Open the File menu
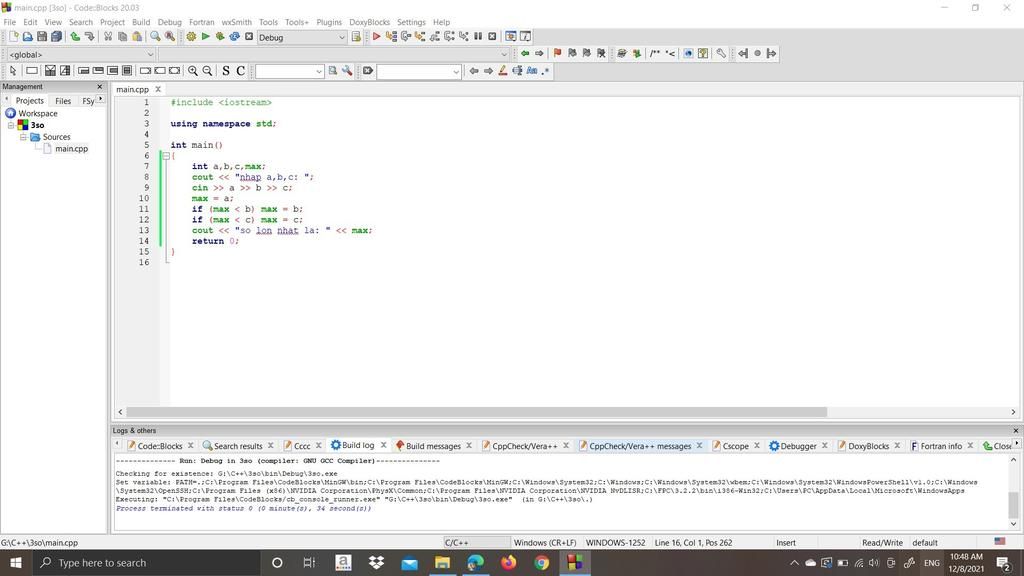Image resolution: width=1024 pixels, height=576 pixels. coord(10,22)
